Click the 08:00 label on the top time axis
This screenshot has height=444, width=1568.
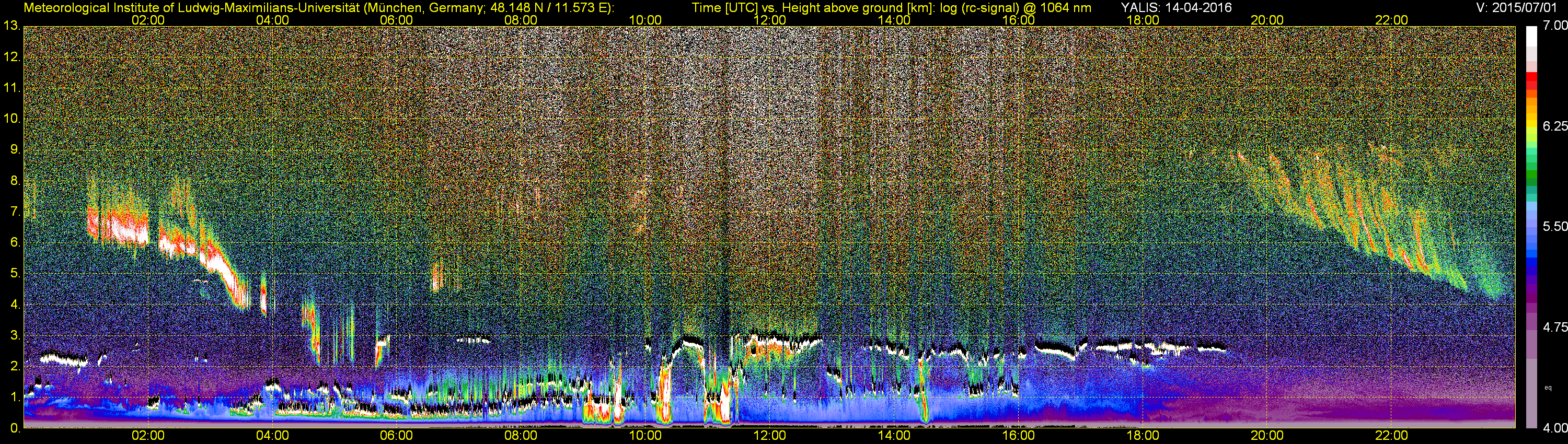click(x=521, y=20)
